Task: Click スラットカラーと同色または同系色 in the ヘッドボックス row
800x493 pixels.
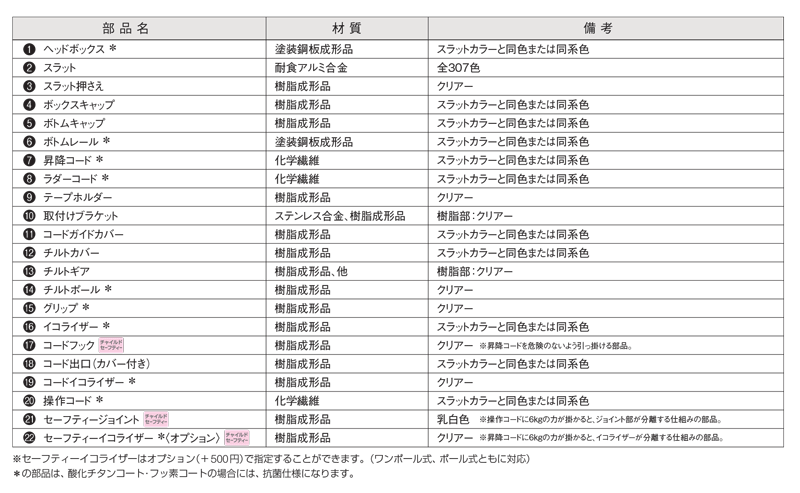Action: [513, 50]
